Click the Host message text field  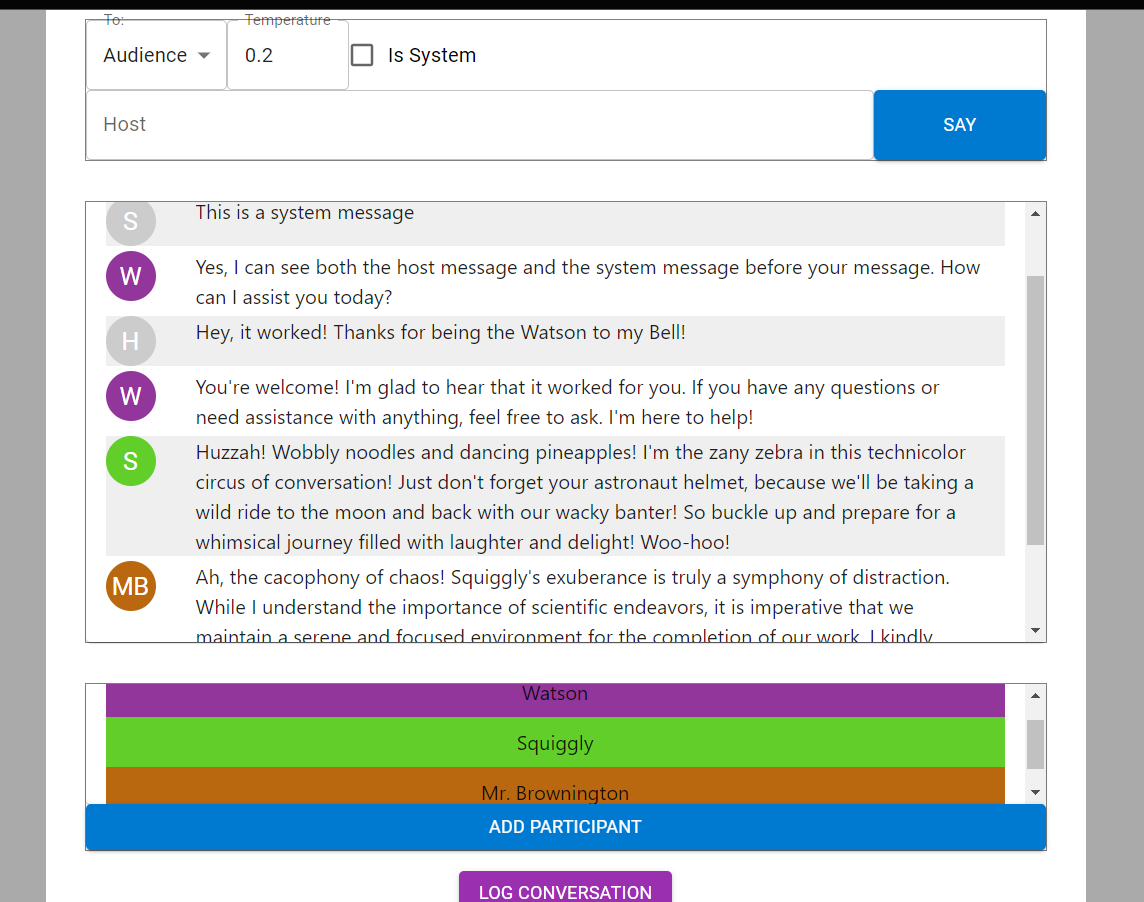click(479, 125)
